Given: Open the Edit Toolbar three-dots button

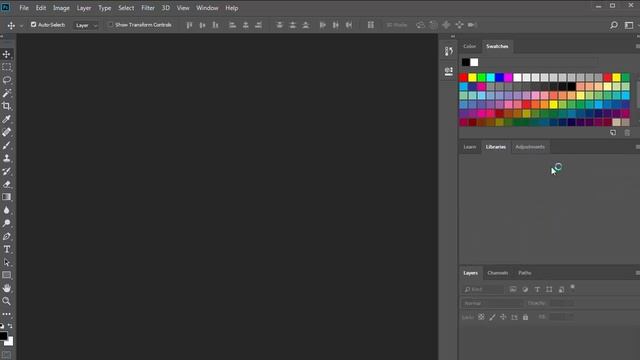Looking at the screenshot, I should pyautogui.click(x=7, y=314).
